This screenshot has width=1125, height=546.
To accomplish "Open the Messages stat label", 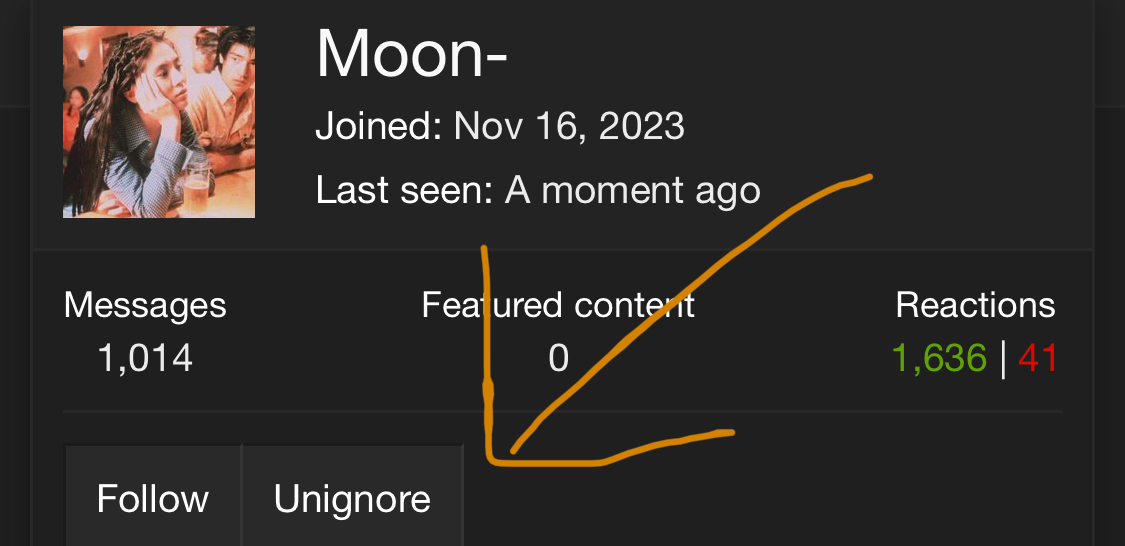I will (x=145, y=306).
